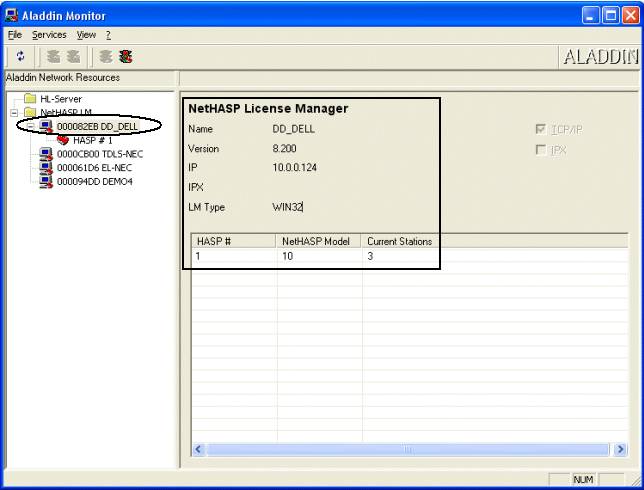
Task: Click the red traffic-light toolbar icon
Action: (x=126, y=56)
